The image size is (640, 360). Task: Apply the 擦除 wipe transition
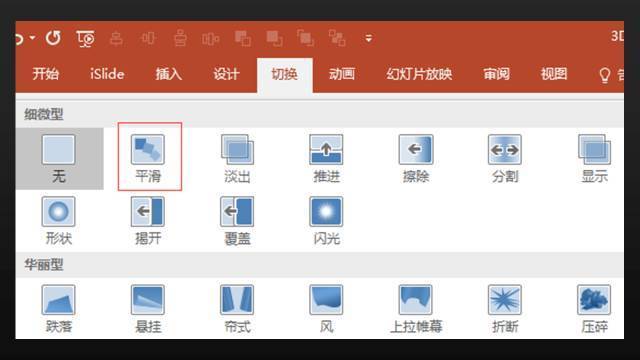coord(416,159)
